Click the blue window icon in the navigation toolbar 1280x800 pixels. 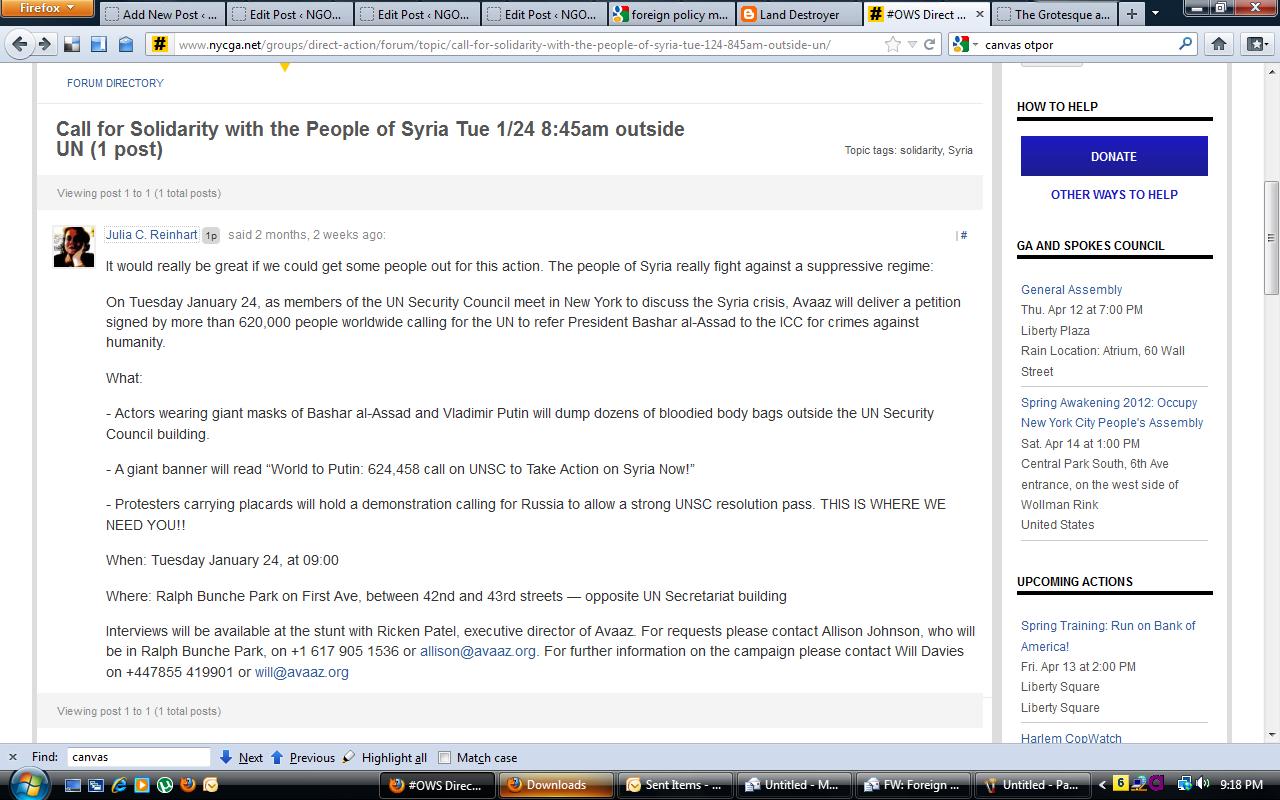coord(98,44)
